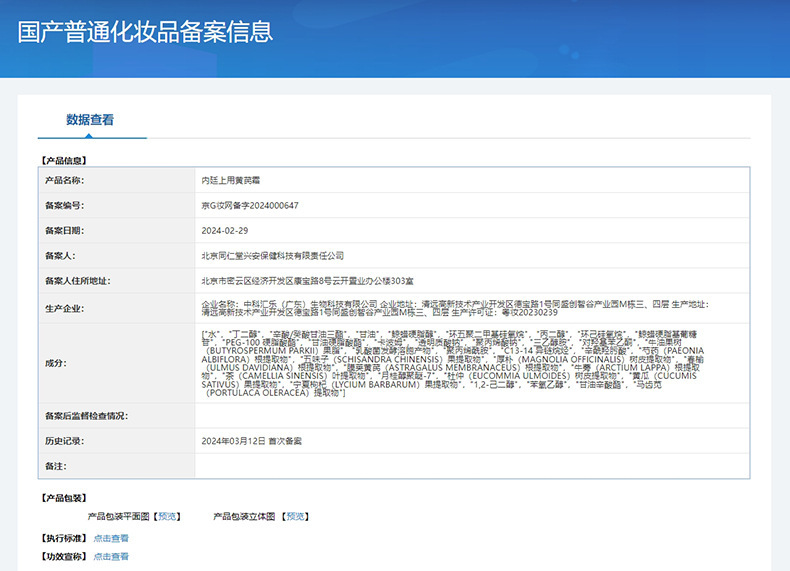Click the filing date 2024-02-29
This screenshot has height=571, width=790.
point(224,230)
